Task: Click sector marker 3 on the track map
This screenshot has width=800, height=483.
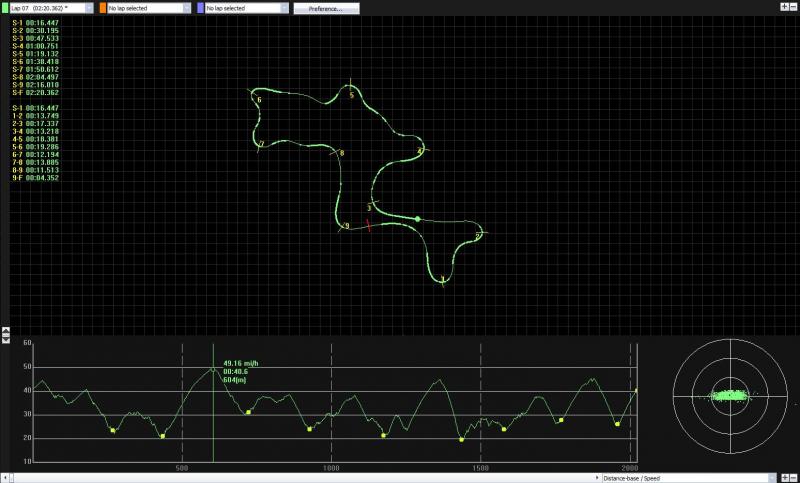Action: (x=370, y=206)
